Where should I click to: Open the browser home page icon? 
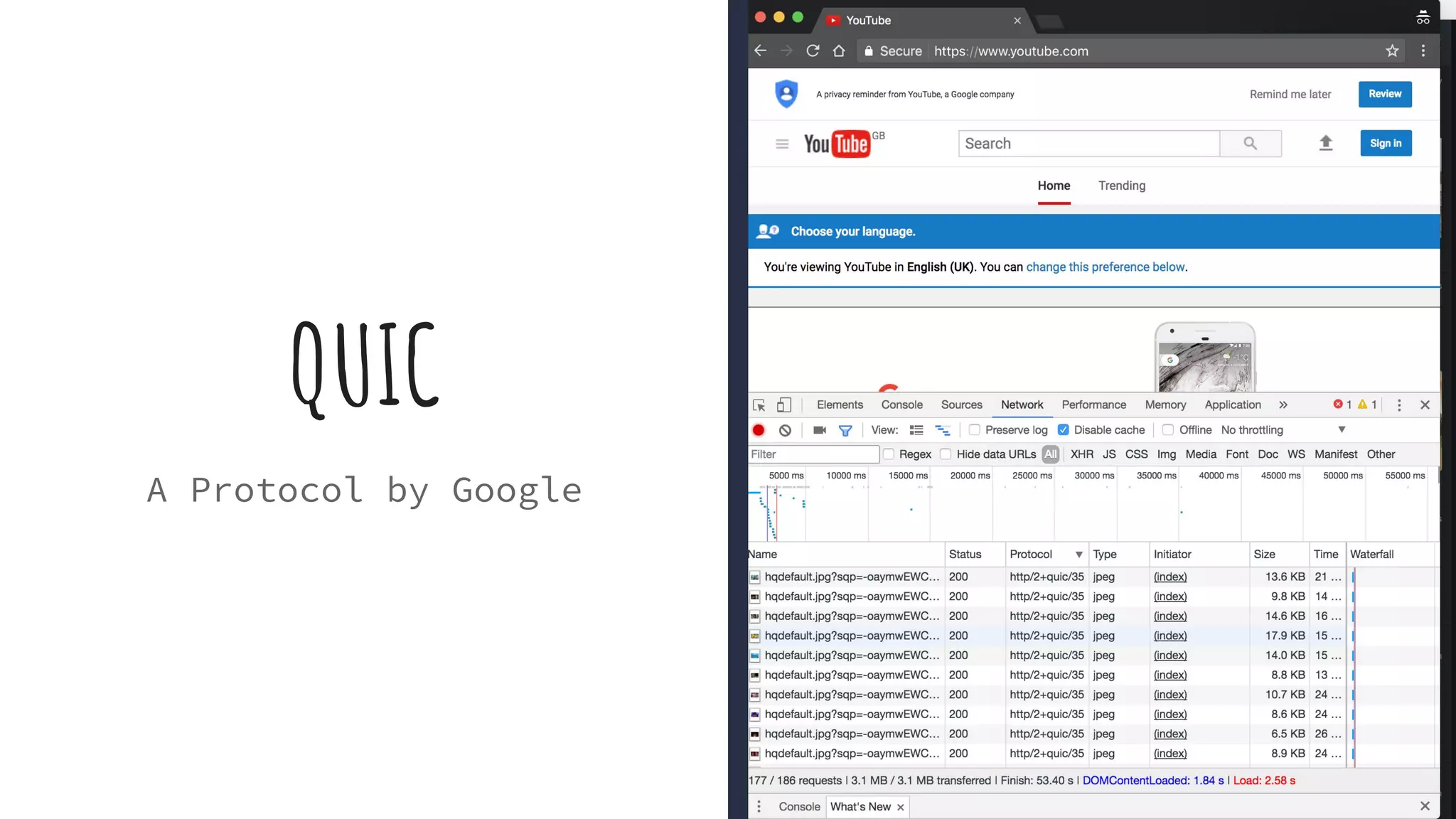(839, 50)
